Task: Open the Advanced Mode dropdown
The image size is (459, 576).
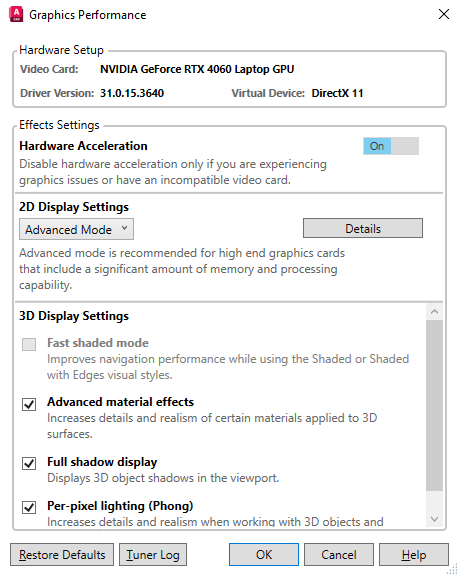Action: click(x=76, y=229)
